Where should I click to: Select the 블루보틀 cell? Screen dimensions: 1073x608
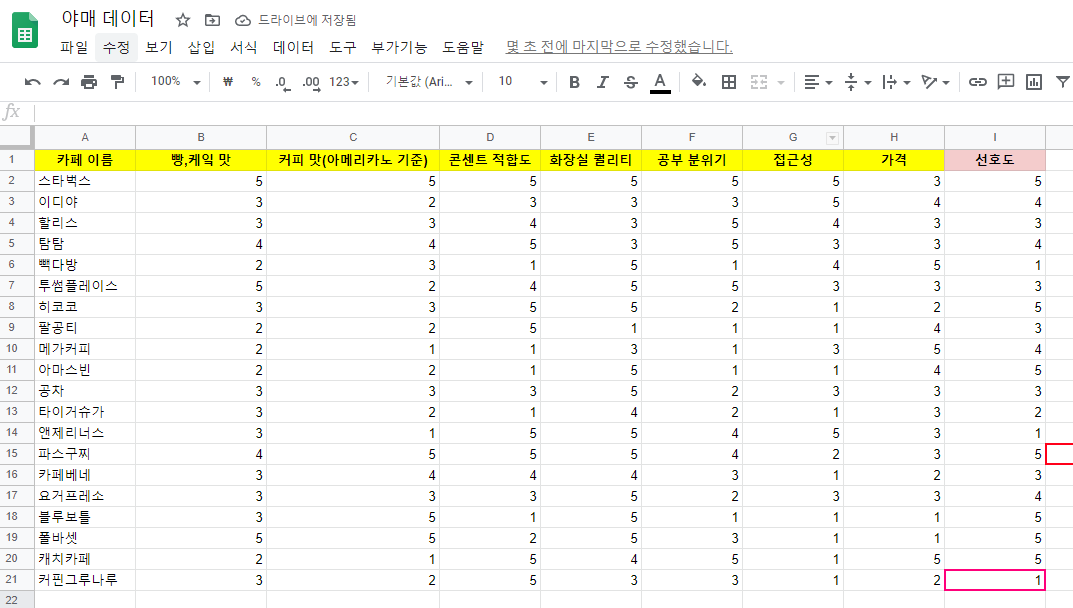click(85, 517)
